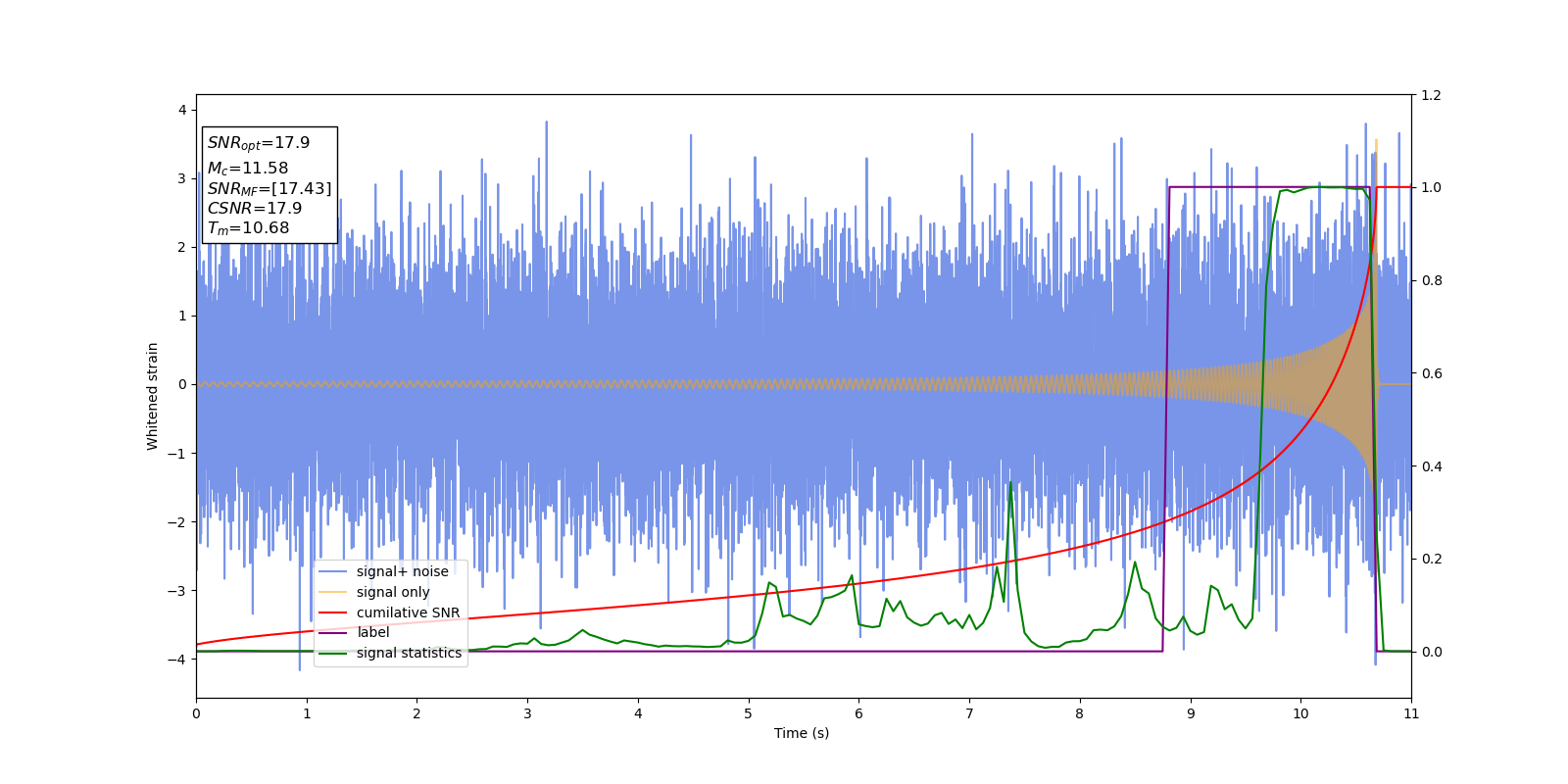Click tick label −1 on the strain axis

click(x=177, y=453)
